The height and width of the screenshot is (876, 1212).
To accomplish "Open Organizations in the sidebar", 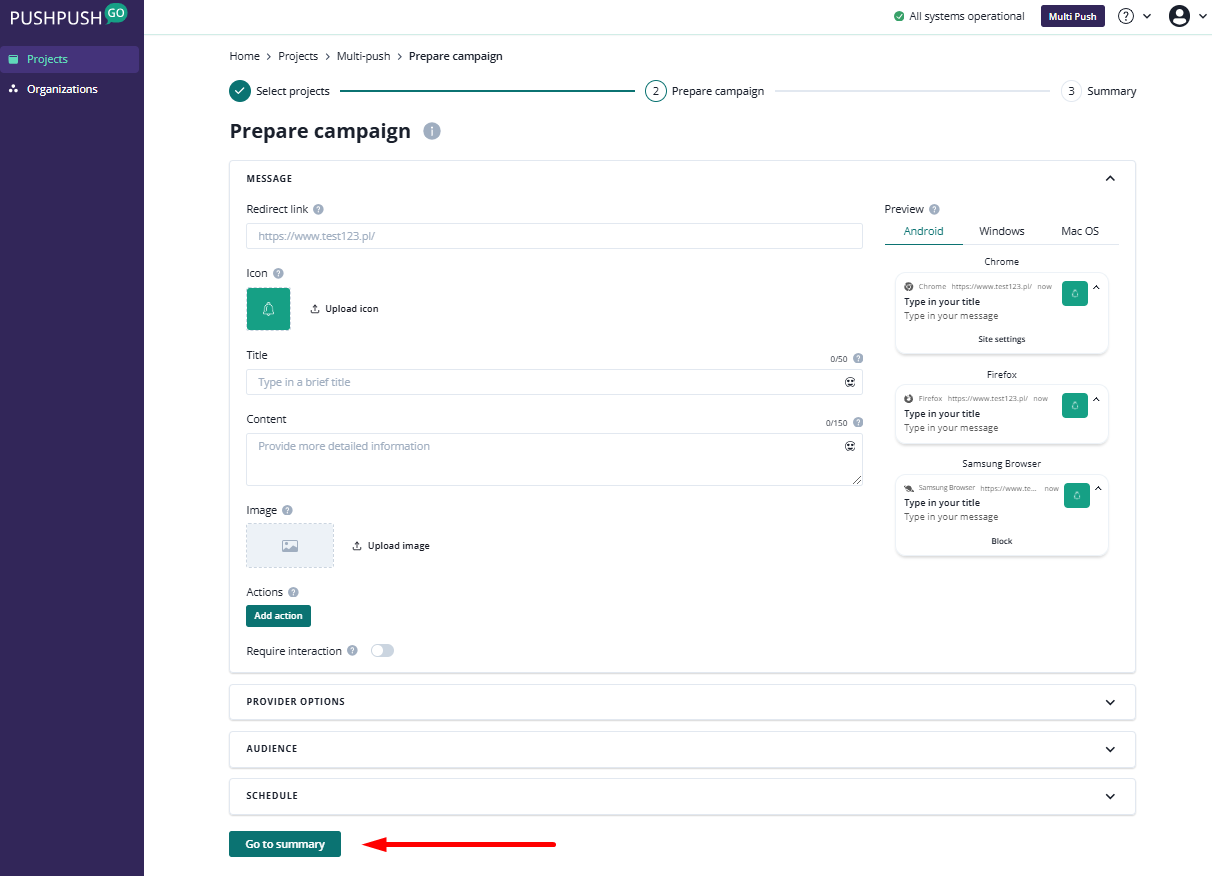I will (x=62, y=89).
